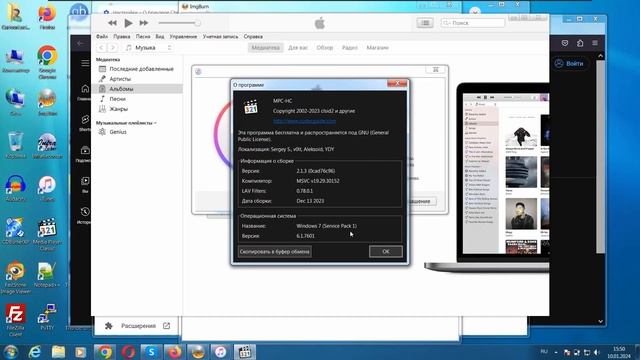Open the Правка menu in iTunes

click(122, 36)
